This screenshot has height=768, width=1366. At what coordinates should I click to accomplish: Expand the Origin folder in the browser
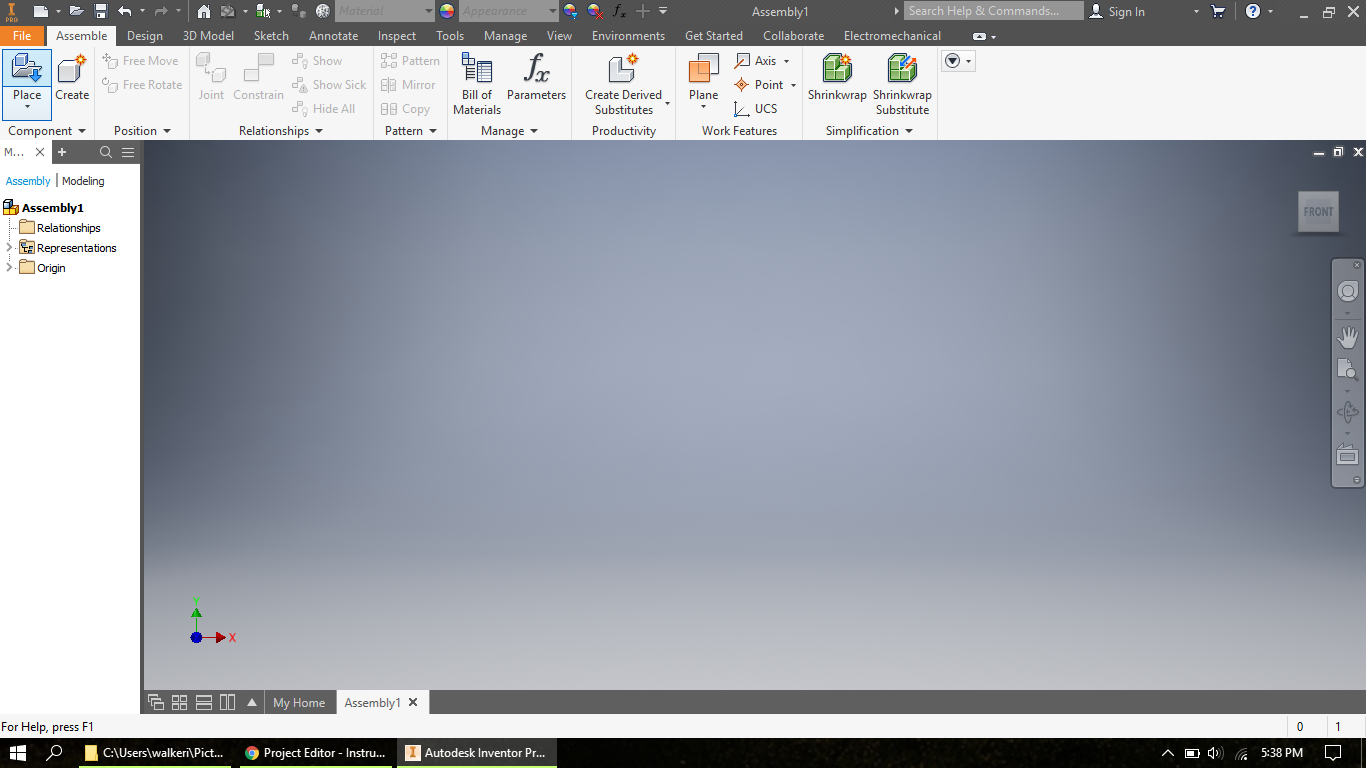pyautogui.click(x=9, y=267)
